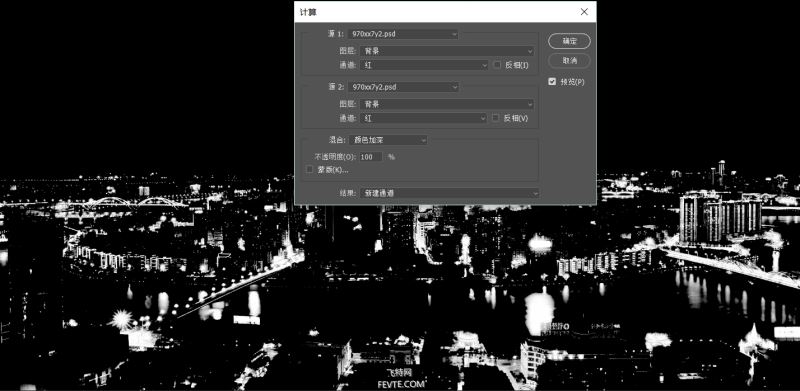Click the arched bridge in the canvas image
The image size is (800, 391).
pyautogui.click(x=138, y=203)
